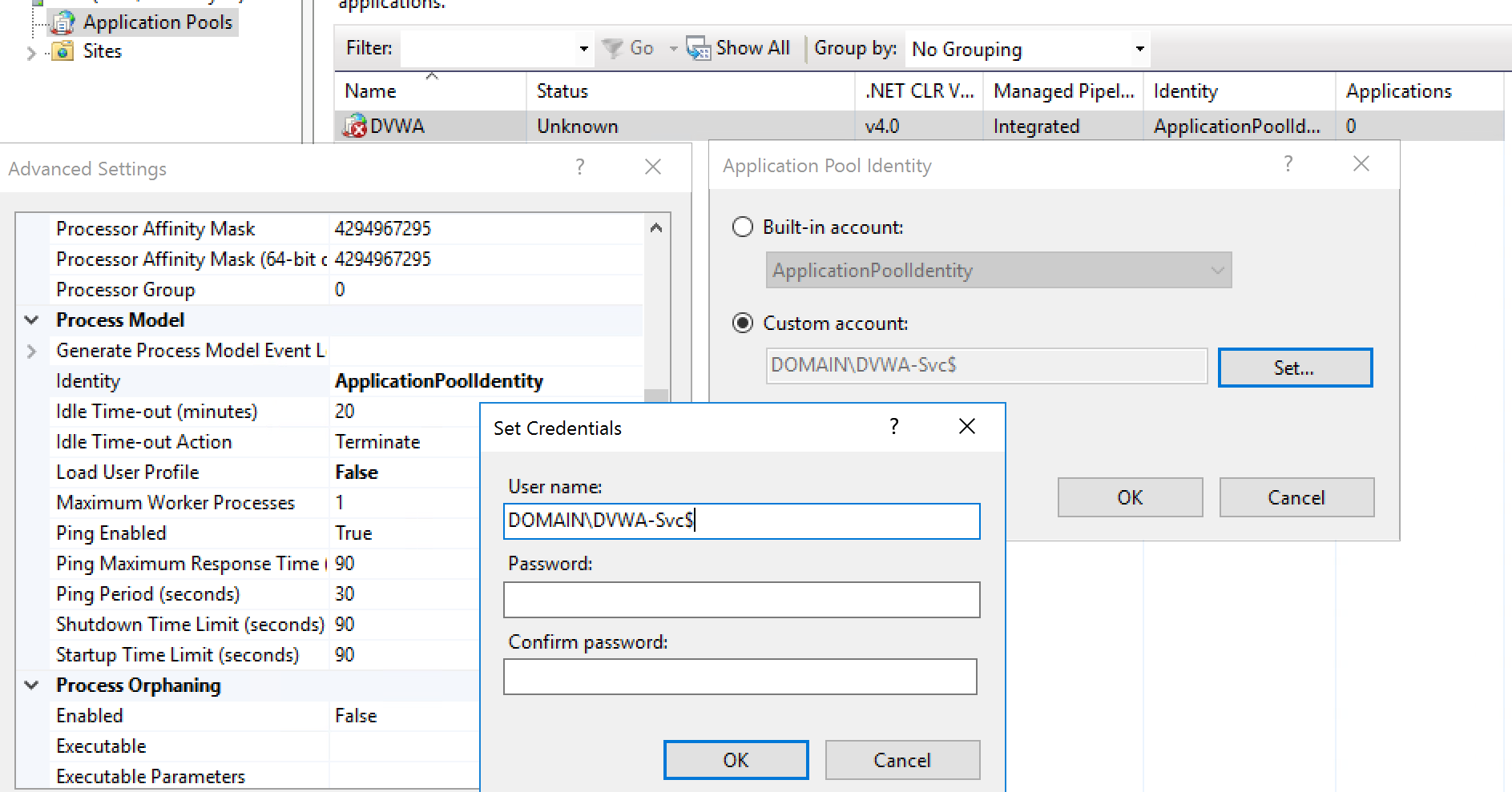Click Cancel in Set Credentials dialog
This screenshot has width=1512, height=792.
(902, 760)
